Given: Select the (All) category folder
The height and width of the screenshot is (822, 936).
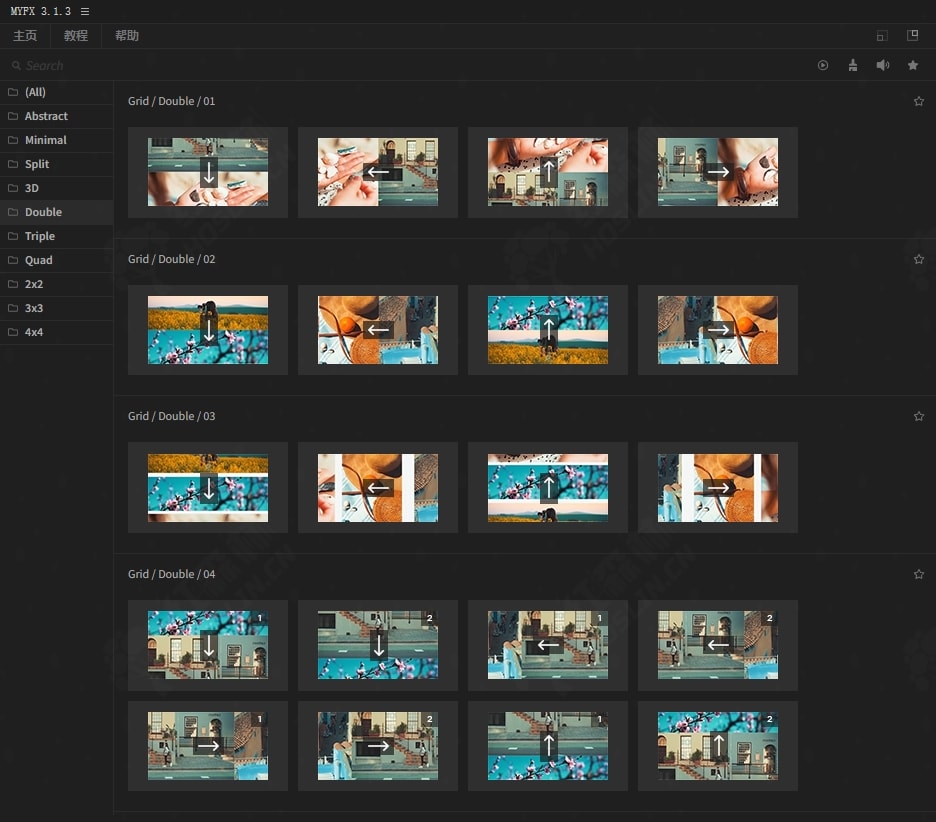Looking at the screenshot, I should coord(57,92).
